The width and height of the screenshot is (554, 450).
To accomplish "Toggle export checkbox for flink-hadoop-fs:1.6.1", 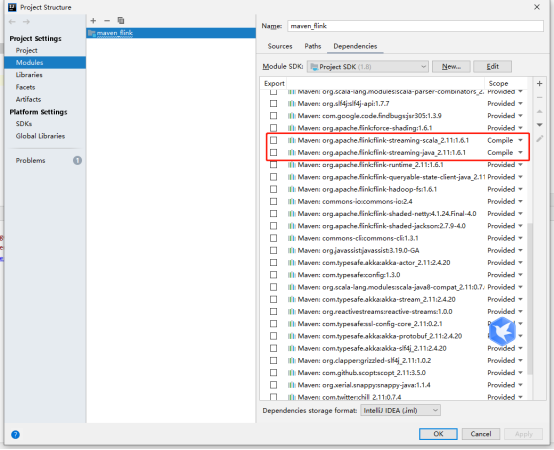I will [x=273, y=189].
